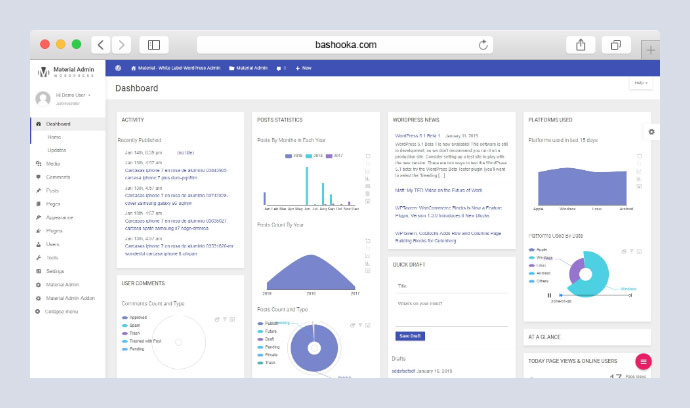This screenshot has height=408, width=690.
Task: Toggle Draft legend in posts pie chart
Action: coord(266,339)
